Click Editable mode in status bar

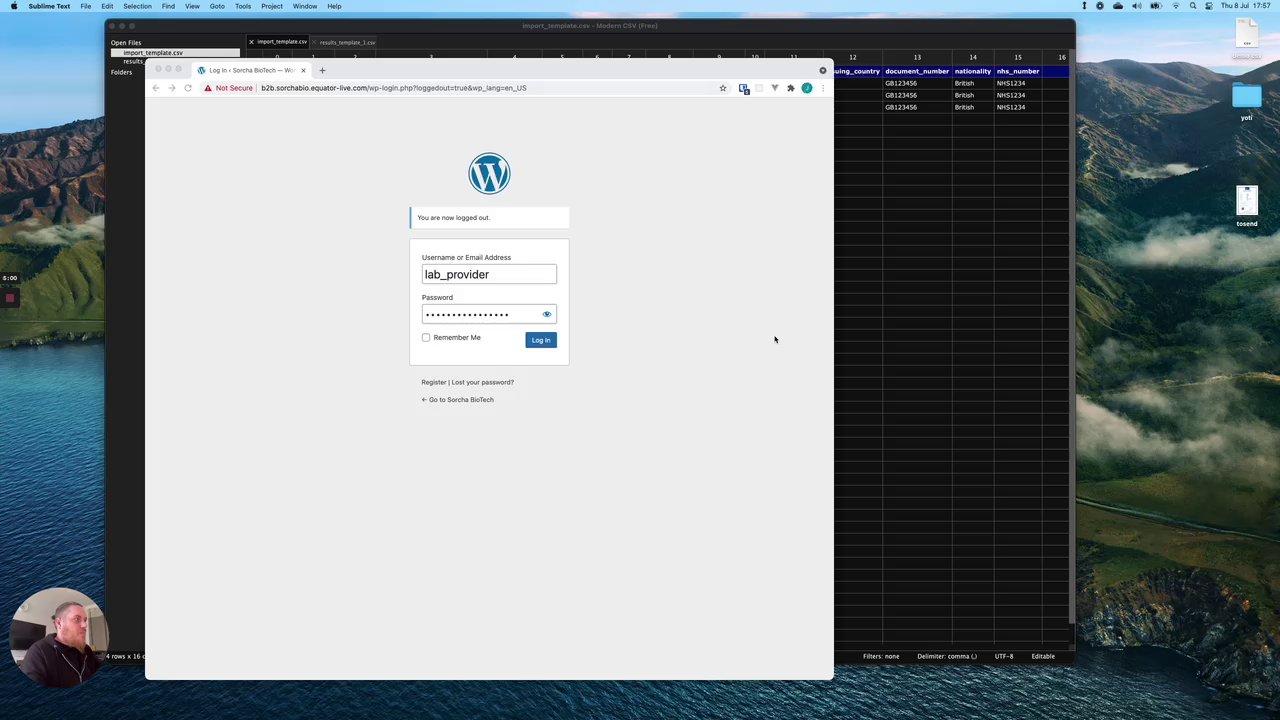pos(1043,656)
